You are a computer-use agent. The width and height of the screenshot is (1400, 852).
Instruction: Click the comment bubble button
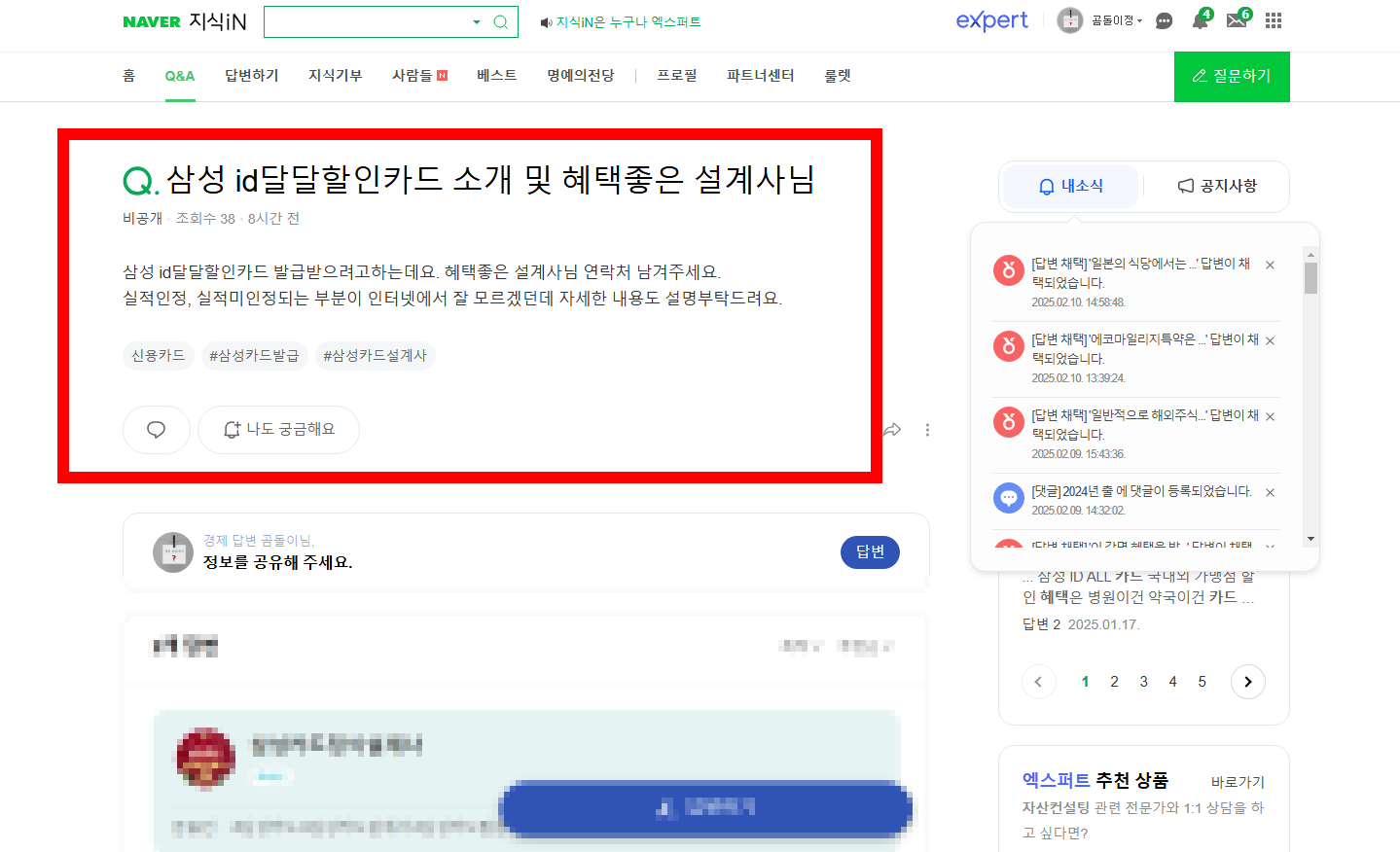(x=157, y=430)
